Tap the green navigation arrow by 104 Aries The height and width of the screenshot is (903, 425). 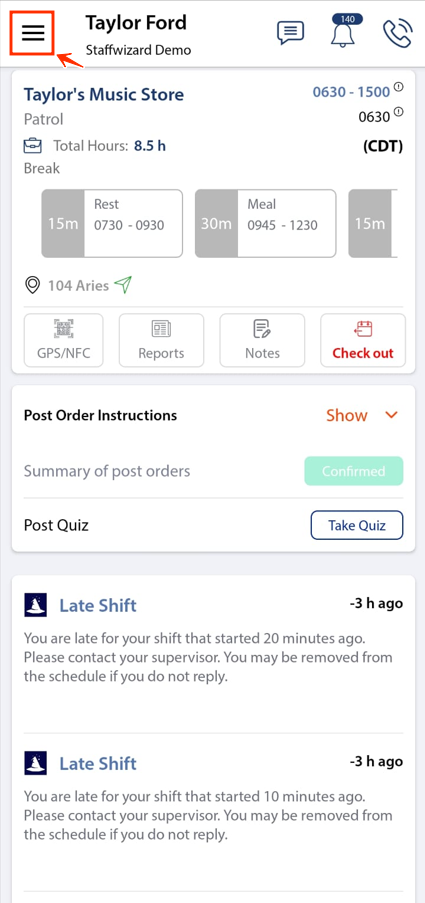123,284
